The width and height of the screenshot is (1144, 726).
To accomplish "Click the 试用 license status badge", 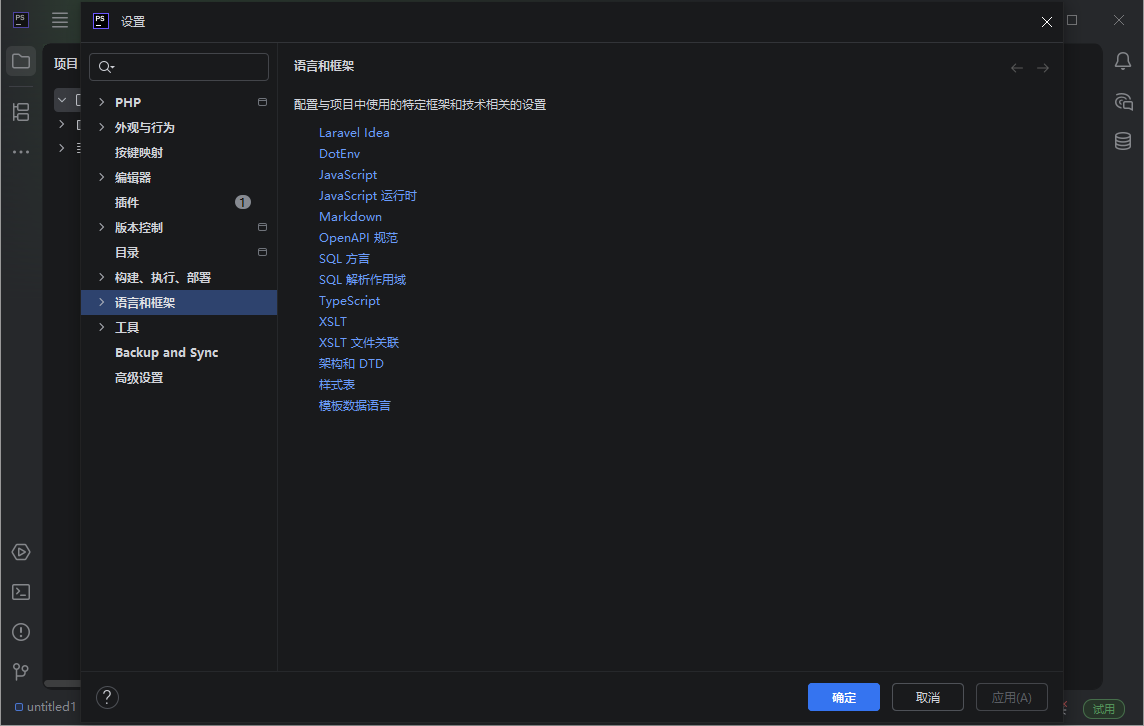I will tap(1103, 708).
